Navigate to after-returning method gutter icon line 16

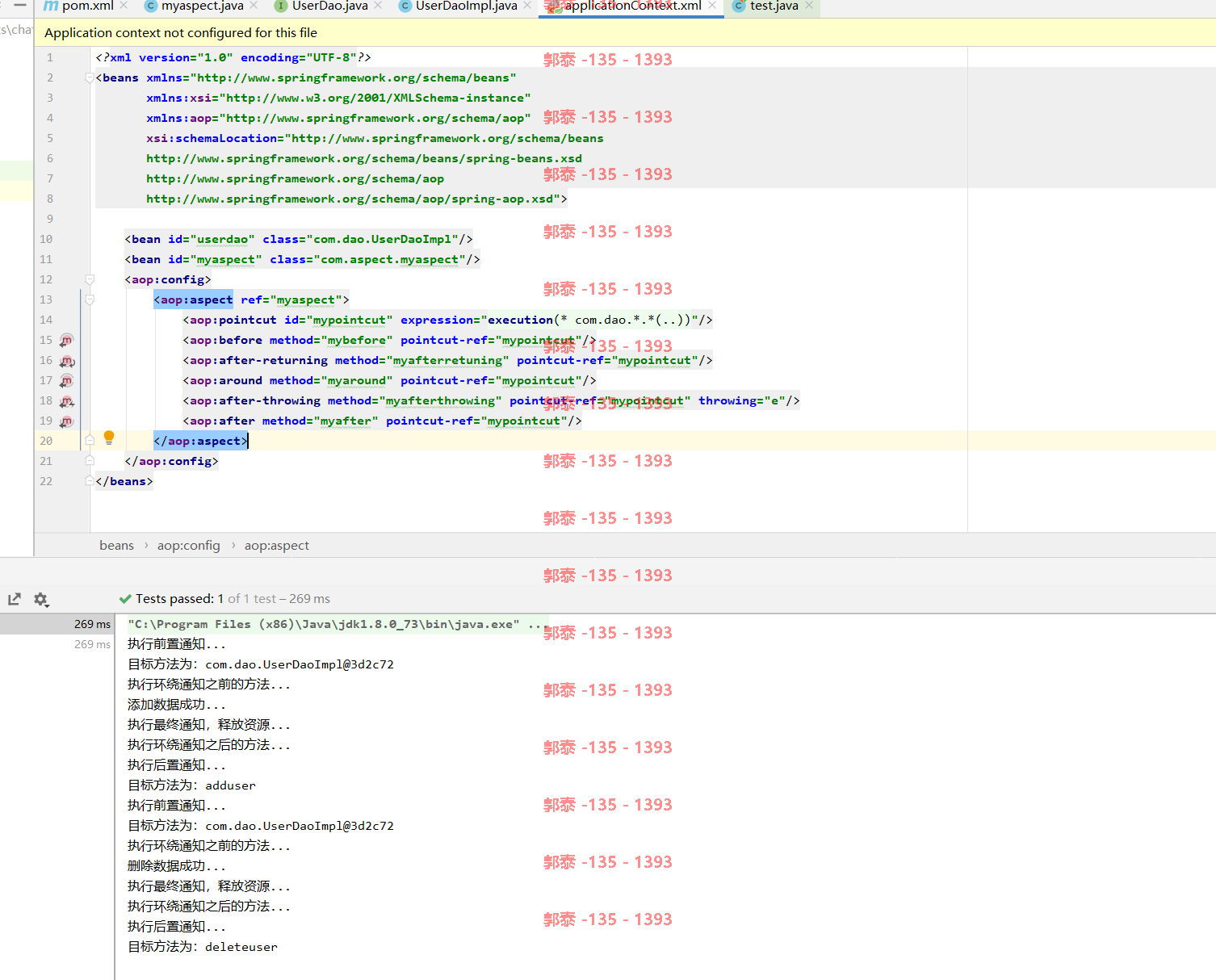(x=67, y=361)
